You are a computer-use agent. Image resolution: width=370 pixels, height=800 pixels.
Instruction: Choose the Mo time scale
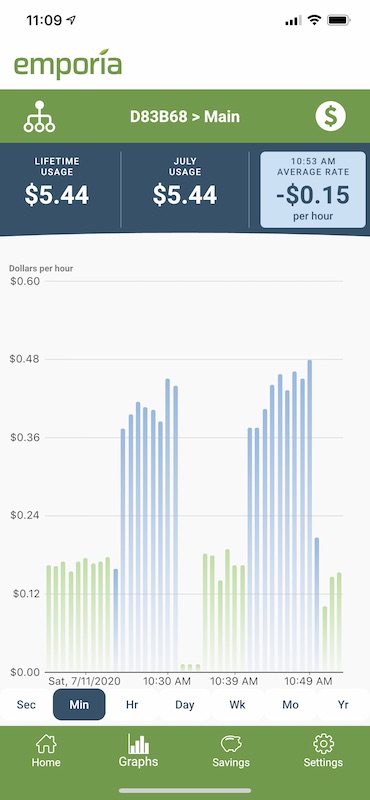pyautogui.click(x=290, y=705)
